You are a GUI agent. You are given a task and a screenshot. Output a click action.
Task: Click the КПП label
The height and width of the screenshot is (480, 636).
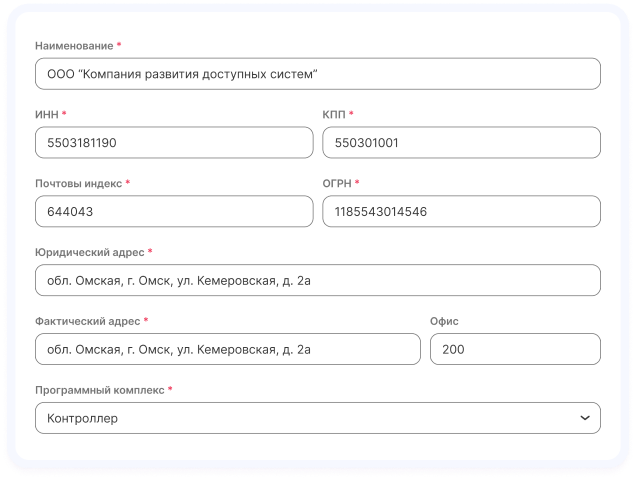[334, 115]
